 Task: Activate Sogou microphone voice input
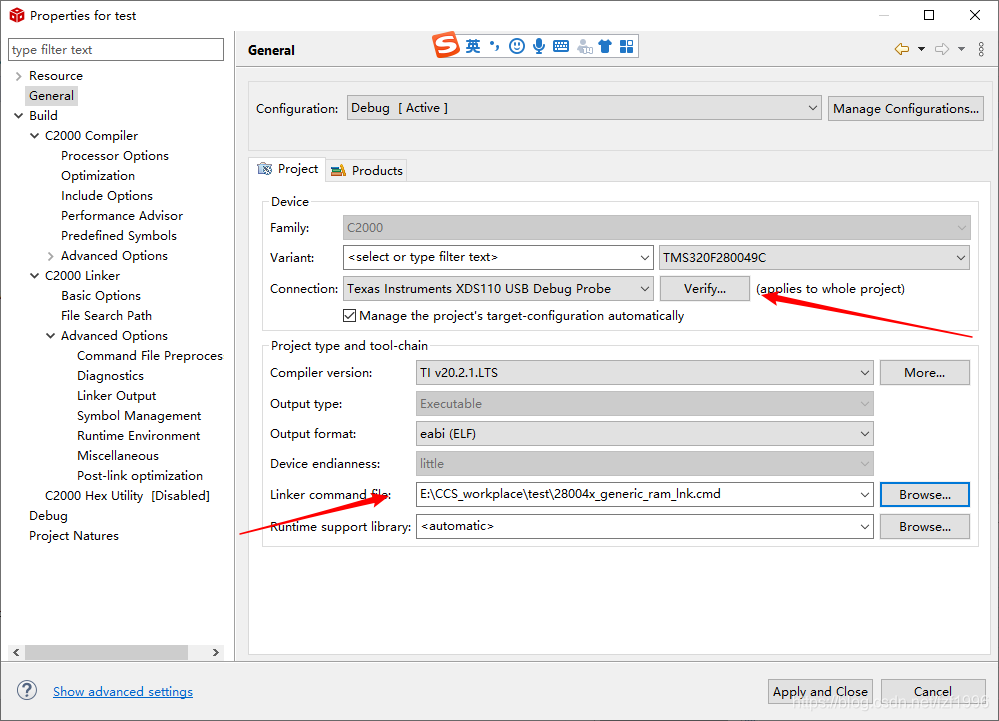coord(539,46)
